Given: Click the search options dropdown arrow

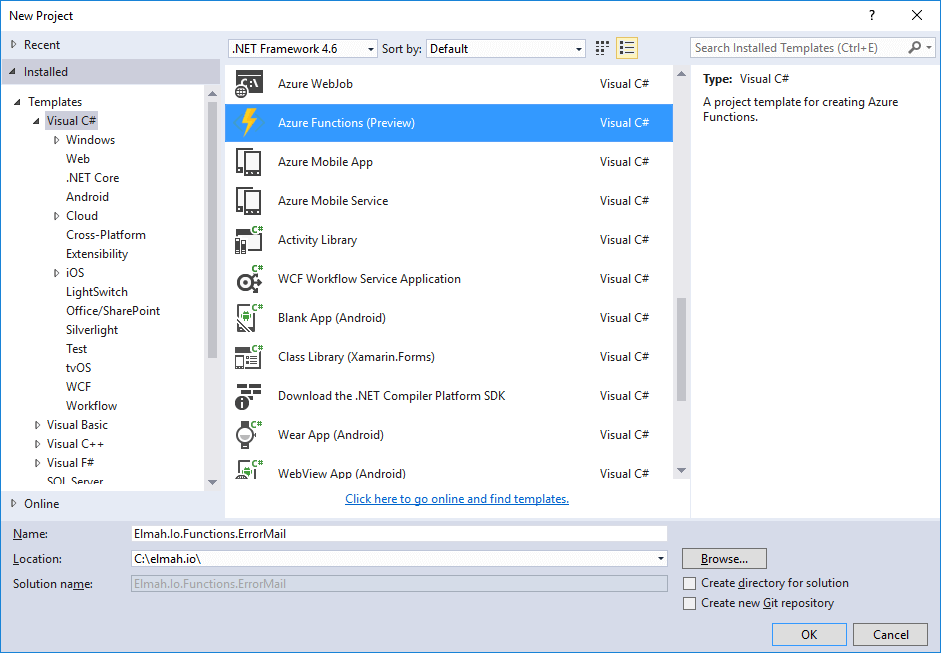Looking at the screenshot, I should pos(929,47).
